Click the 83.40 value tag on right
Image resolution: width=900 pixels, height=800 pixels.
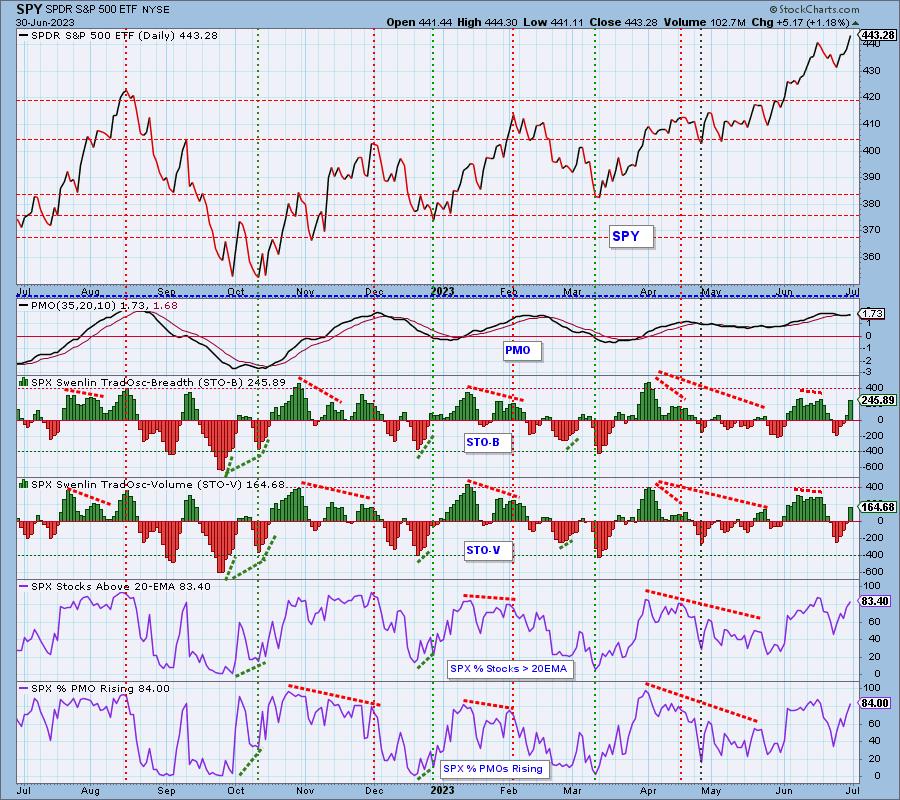tap(875, 601)
